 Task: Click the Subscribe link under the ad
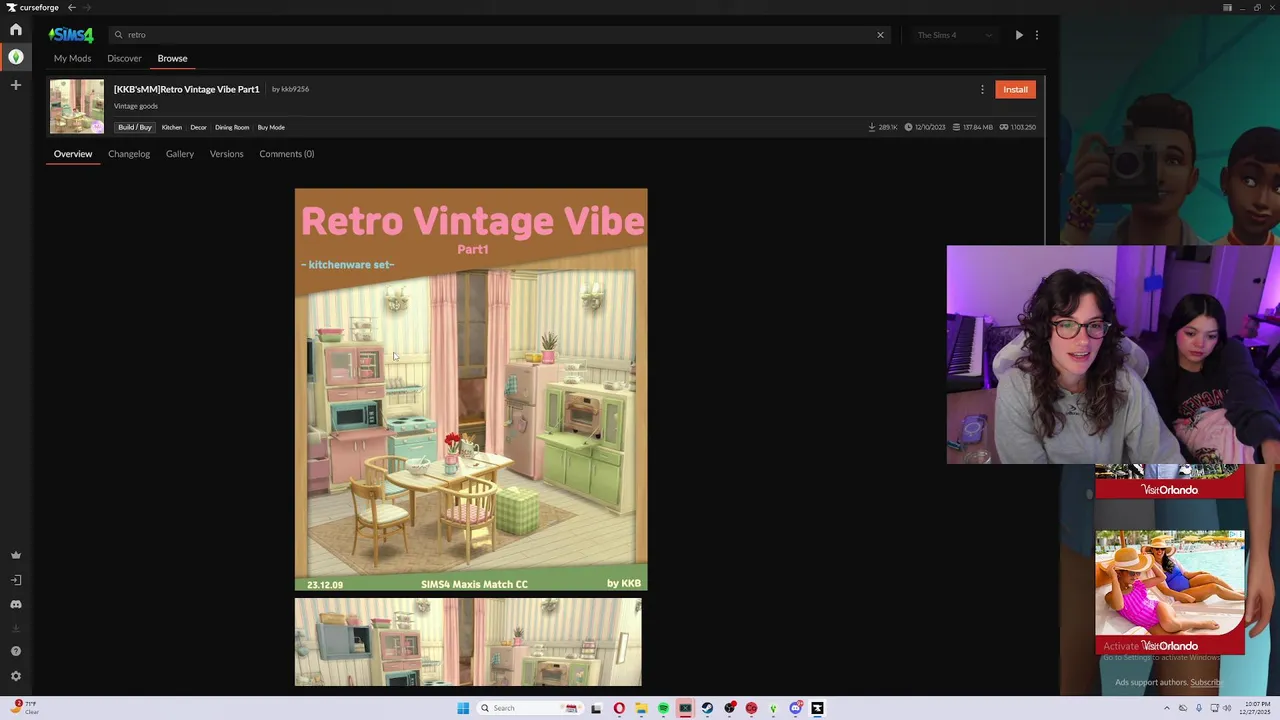(x=1206, y=682)
